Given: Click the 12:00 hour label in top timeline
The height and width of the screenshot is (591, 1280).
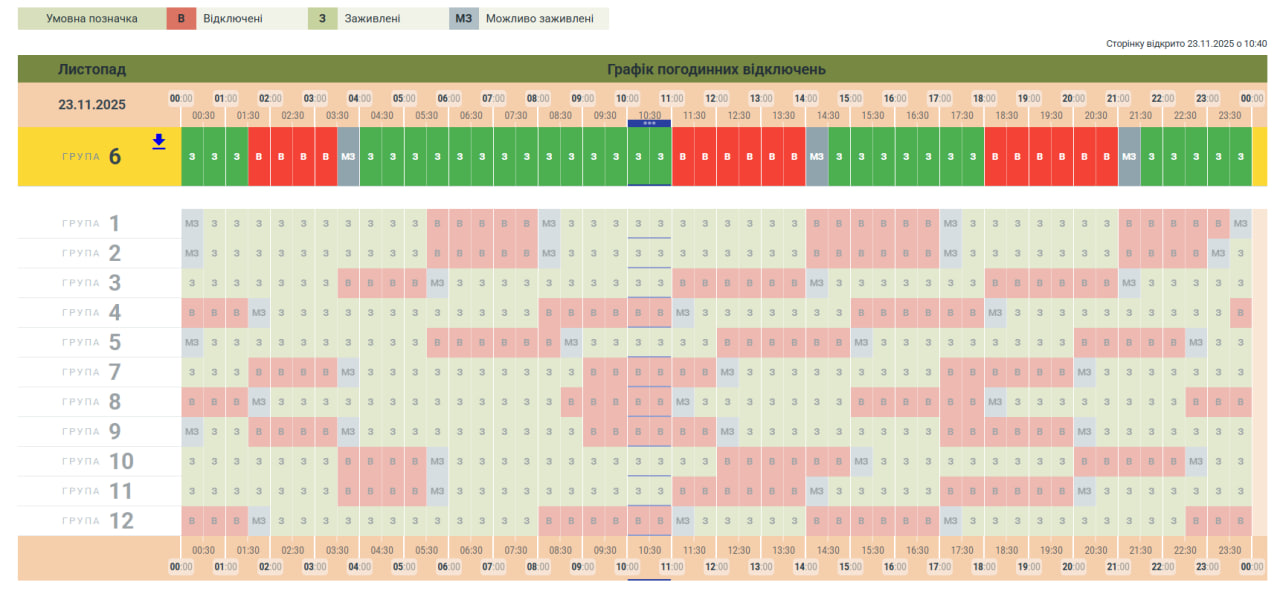Looking at the screenshot, I should coord(716,98).
